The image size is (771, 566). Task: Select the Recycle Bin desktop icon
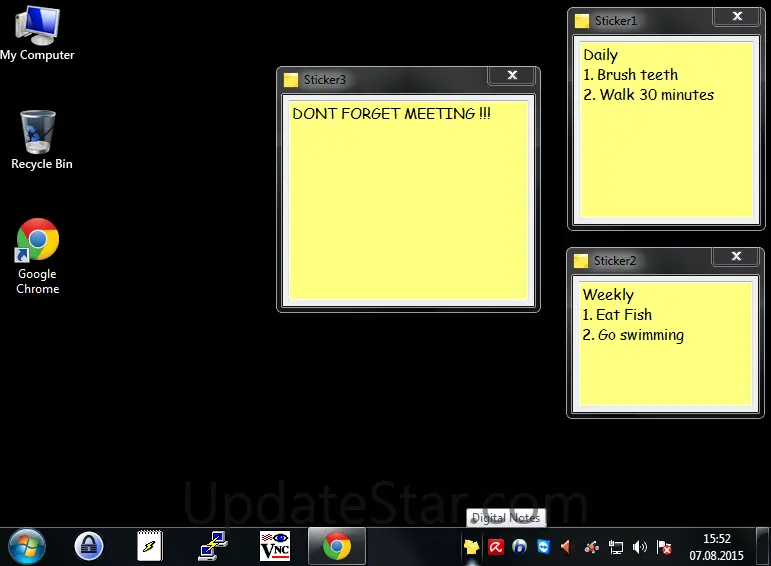(40, 140)
